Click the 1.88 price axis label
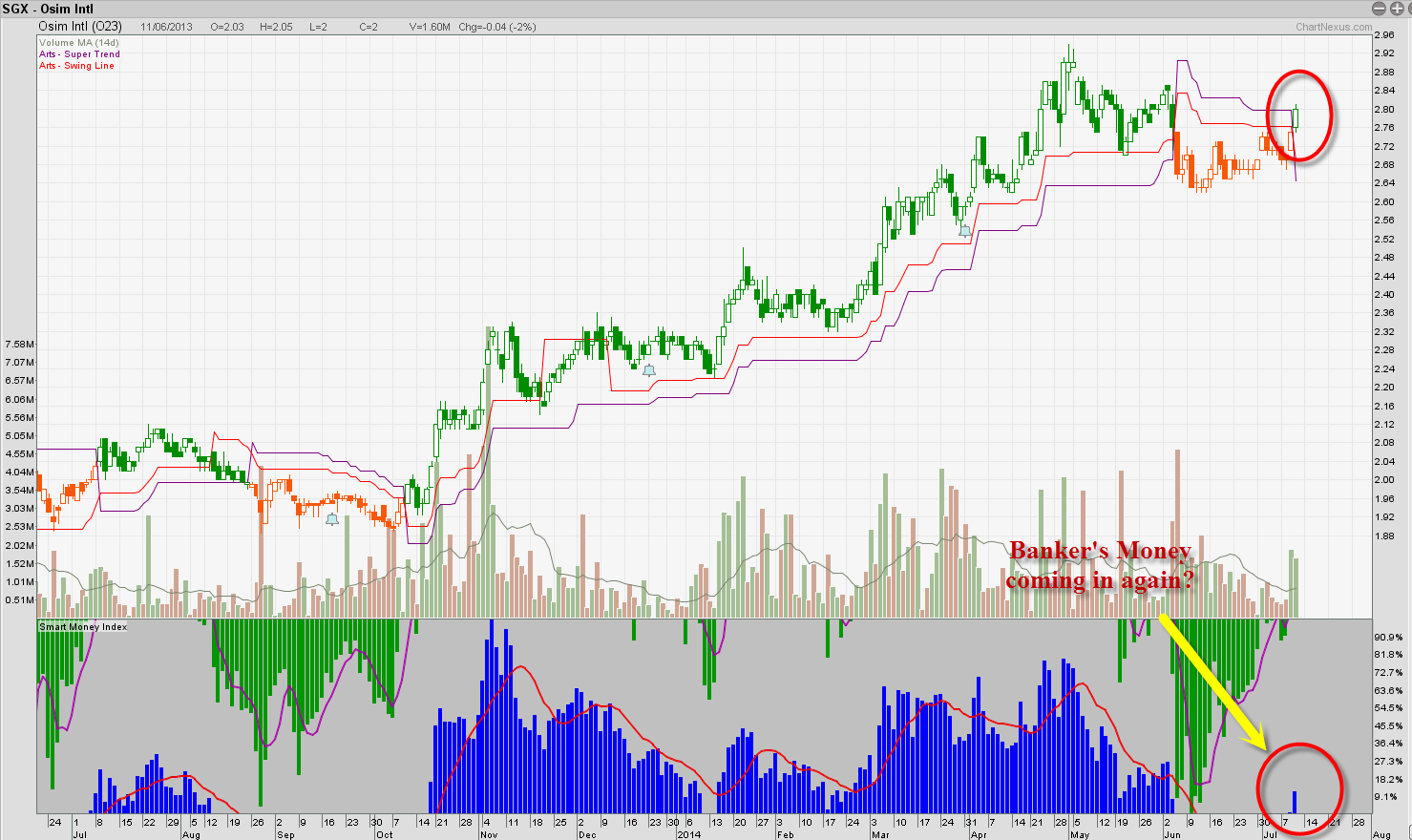This screenshot has width=1412, height=840. coord(1382,535)
